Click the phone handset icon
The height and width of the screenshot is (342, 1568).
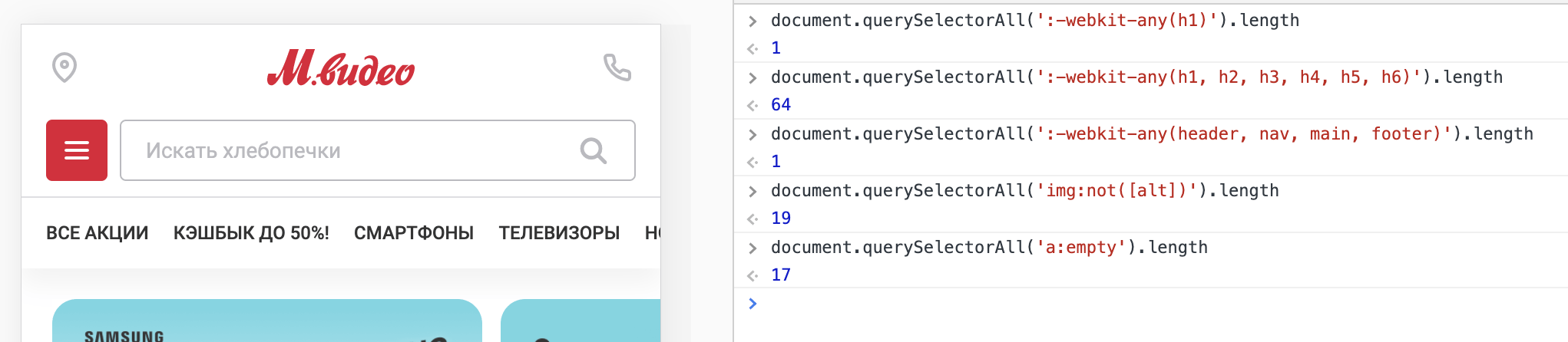pos(617,67)
